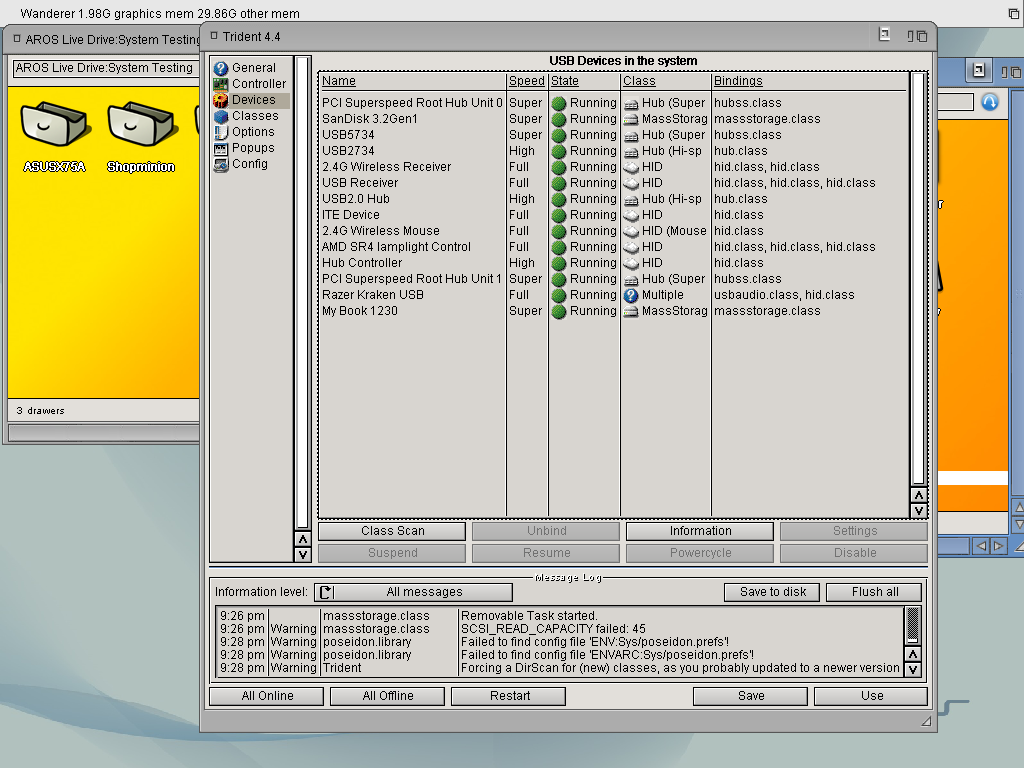Open the Popups sidebar icon

221,148
